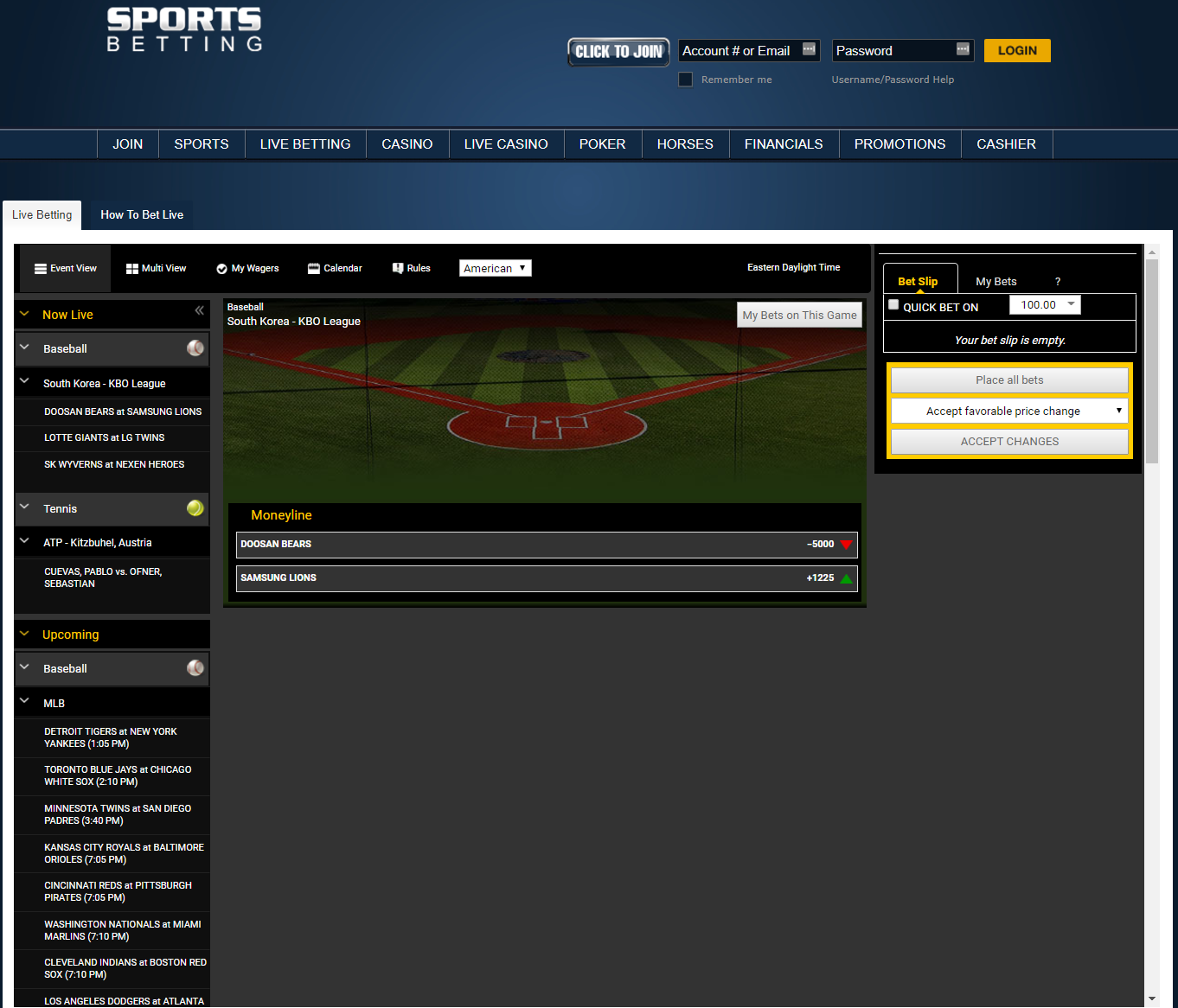1178x1008 pixels.
Task: Collapse South Korea - KBO League
Action: (x=24, y=381)
